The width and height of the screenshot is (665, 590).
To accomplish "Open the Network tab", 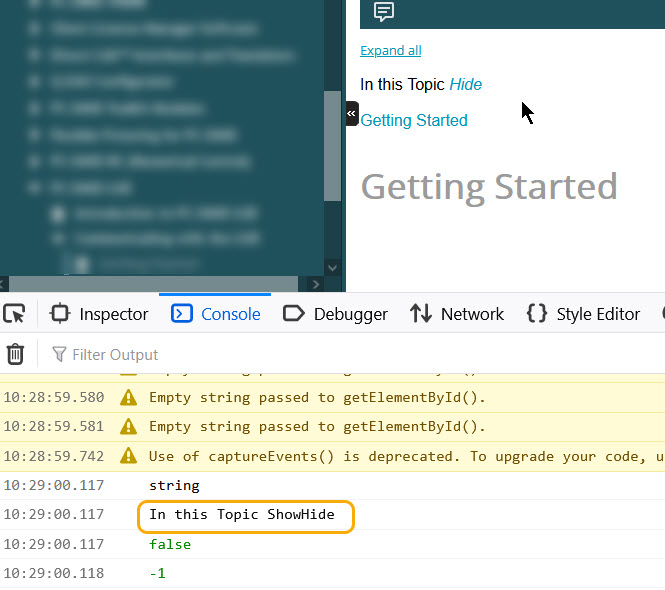I will pos(457,314).
